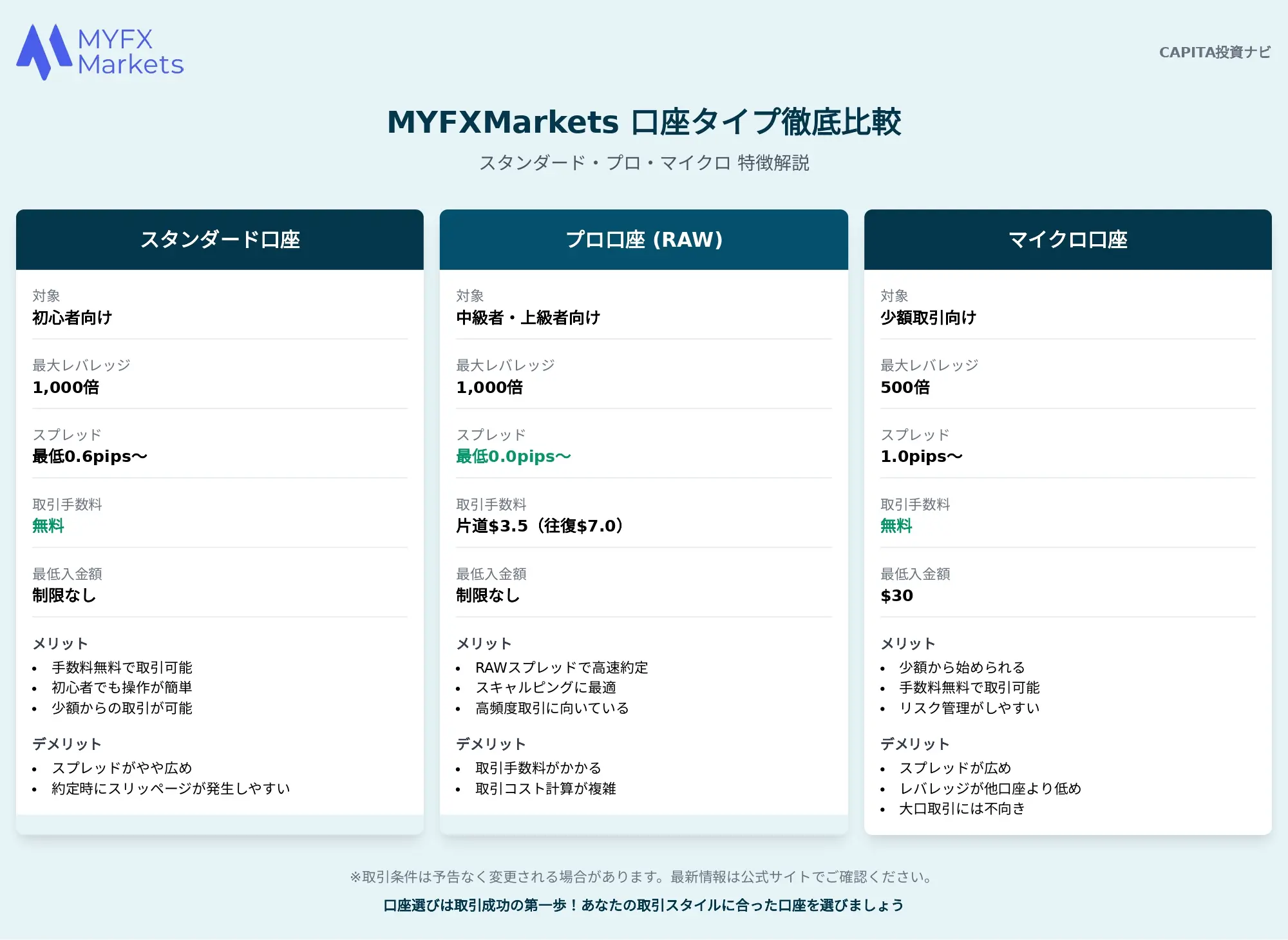1288x940 pixels.
Task: Click レバレッジが他口座より低め demerit item
Action: tap(990, 789)
